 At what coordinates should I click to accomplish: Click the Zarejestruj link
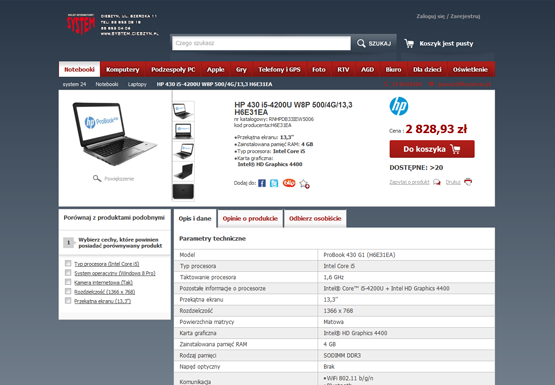pyautogui.click(x=465, y=16)
